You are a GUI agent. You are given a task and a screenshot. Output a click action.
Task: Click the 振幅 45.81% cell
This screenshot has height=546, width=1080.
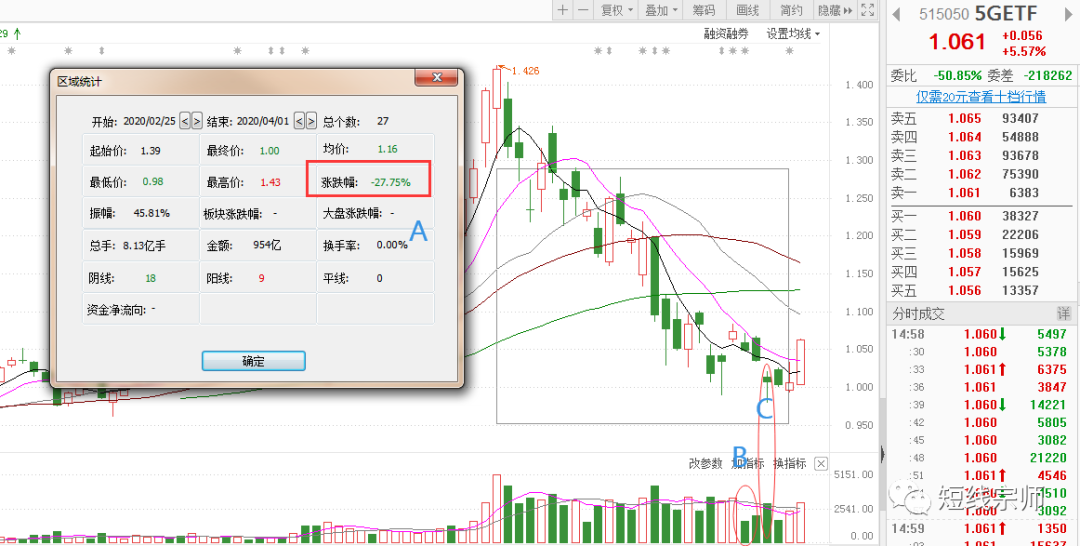[141, 213]
